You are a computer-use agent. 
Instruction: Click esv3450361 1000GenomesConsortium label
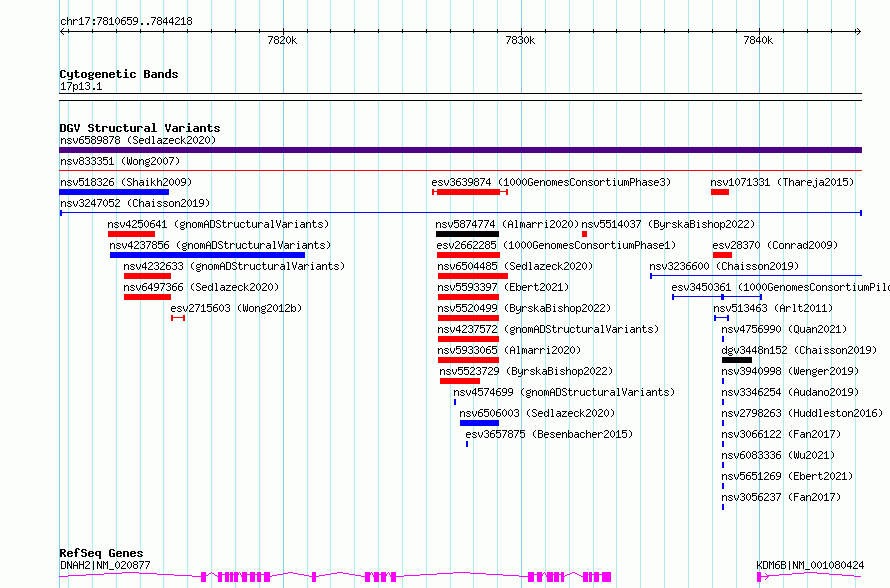tap(780, 287)
